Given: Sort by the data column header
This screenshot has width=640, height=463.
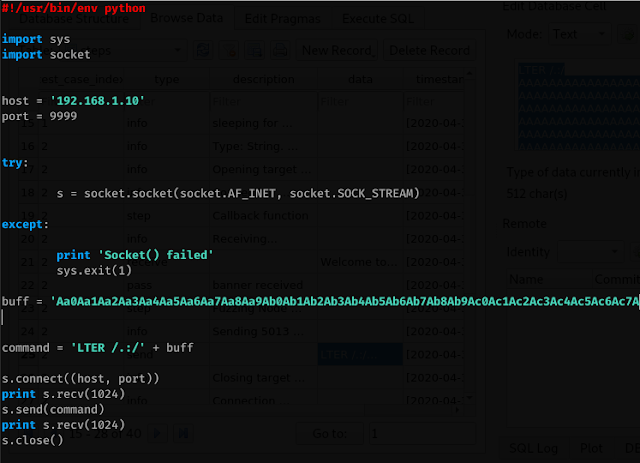Looking at the screenshot, I should (360, 79).
